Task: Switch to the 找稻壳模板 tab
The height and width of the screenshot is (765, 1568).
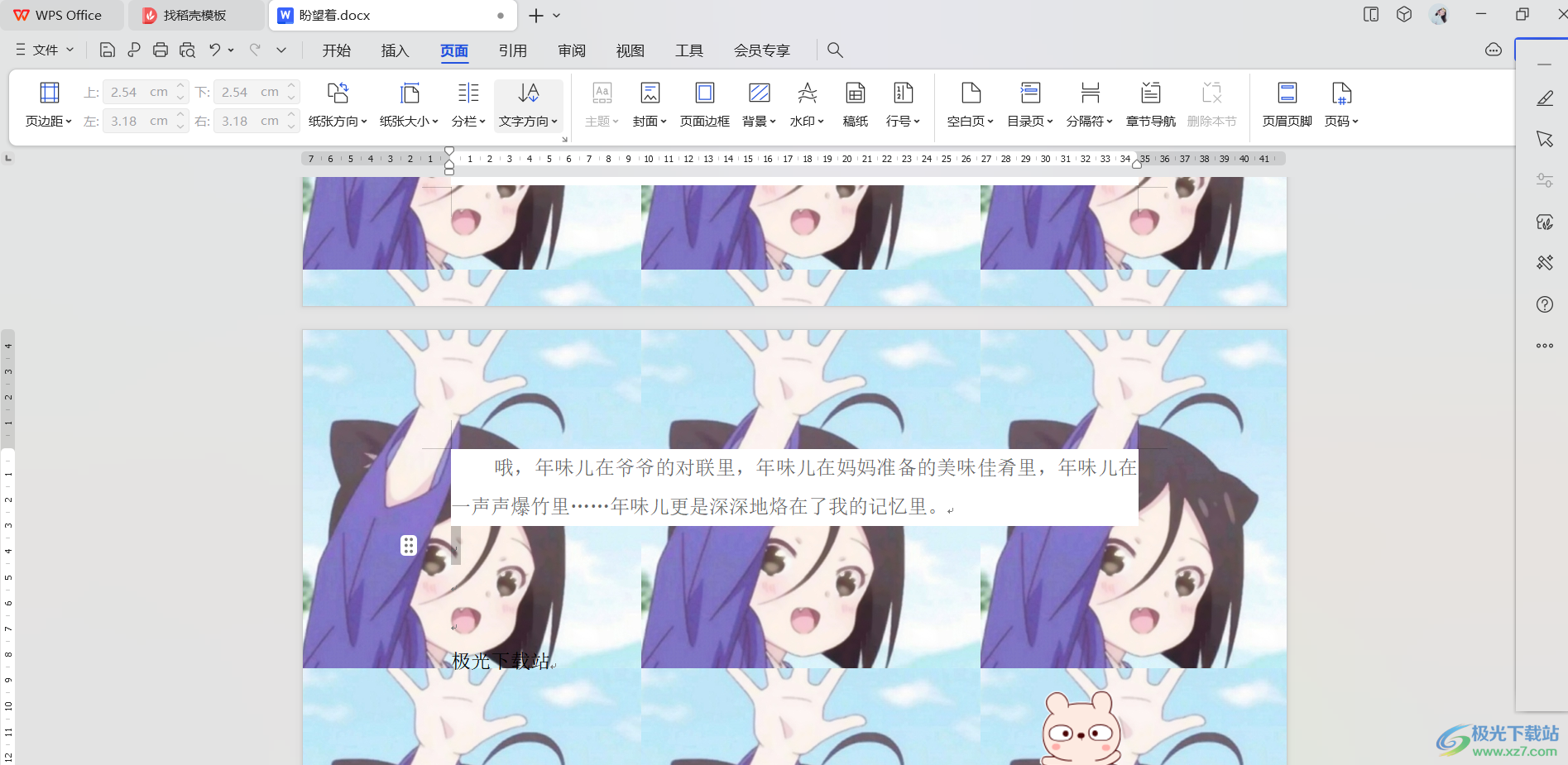Action: pos(196,16)
